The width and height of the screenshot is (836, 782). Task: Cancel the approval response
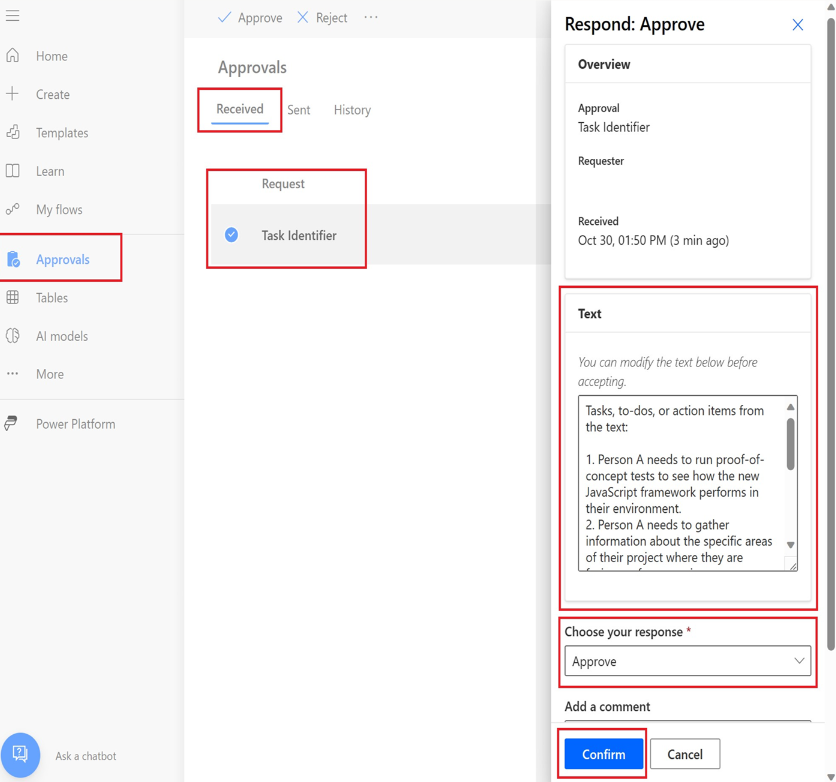[685, 753]
